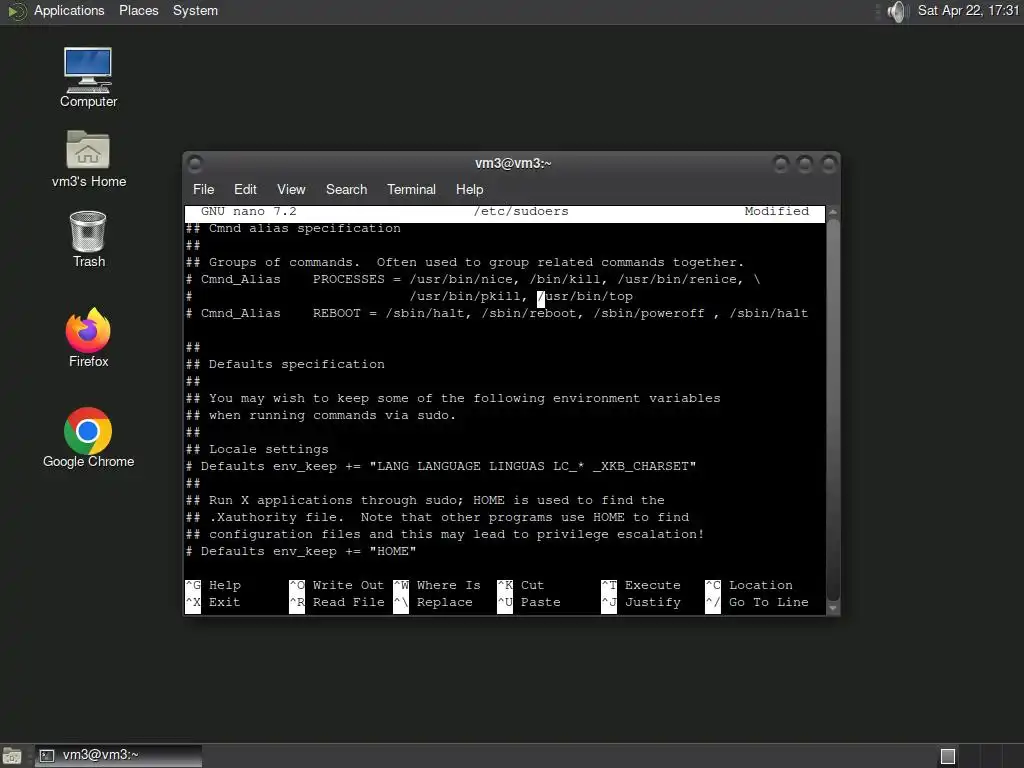Close the terminal window
Screen dimensions: 1024x768
point(829,164)
